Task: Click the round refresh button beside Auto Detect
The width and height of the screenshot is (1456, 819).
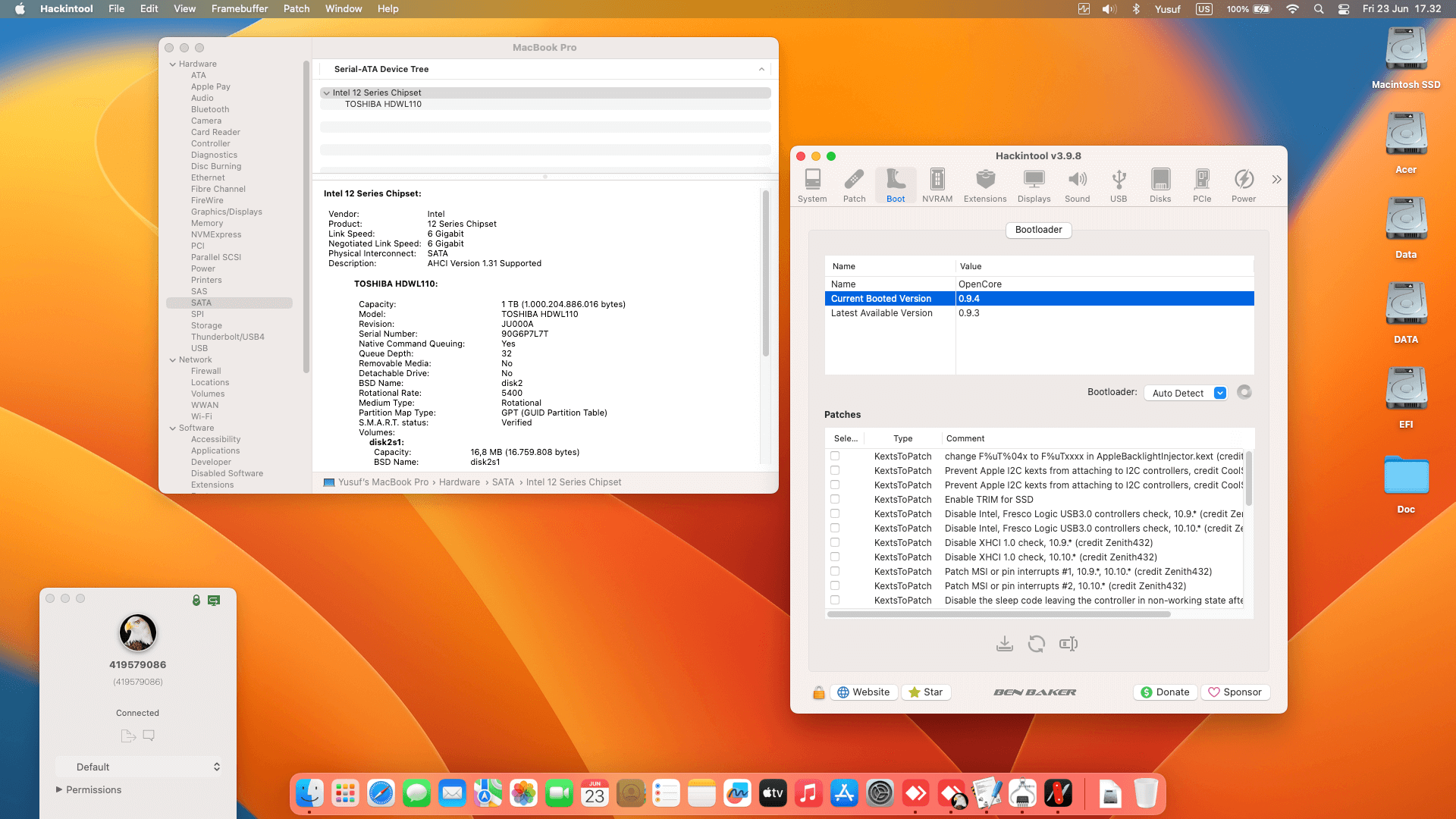Action: (x=1244, y=392)
